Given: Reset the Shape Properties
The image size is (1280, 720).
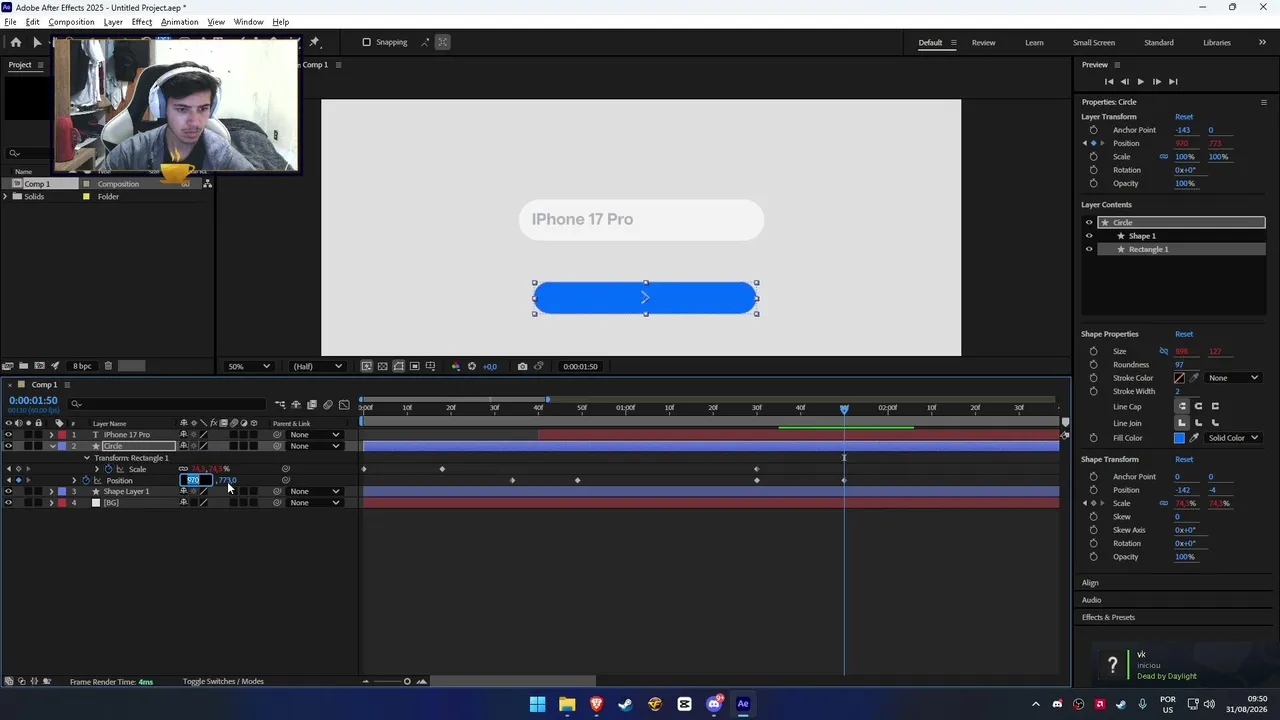Looking at the screenshot, I should tap(1184, 334).
